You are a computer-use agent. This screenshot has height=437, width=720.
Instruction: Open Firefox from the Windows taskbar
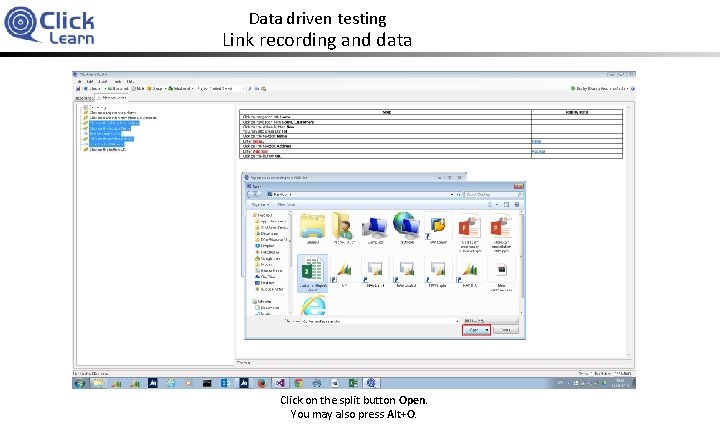pos(262,383)
